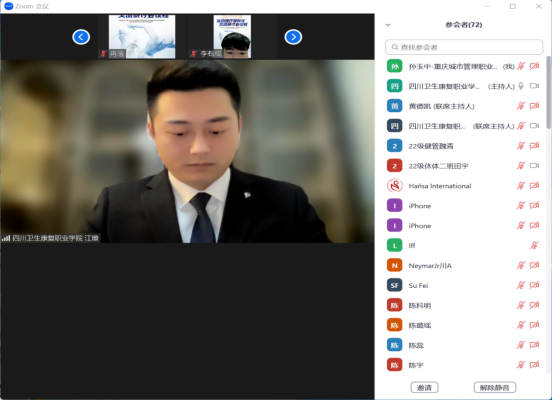Toggle muted mic icon for lff
The image size is (552, 400).
534,245
